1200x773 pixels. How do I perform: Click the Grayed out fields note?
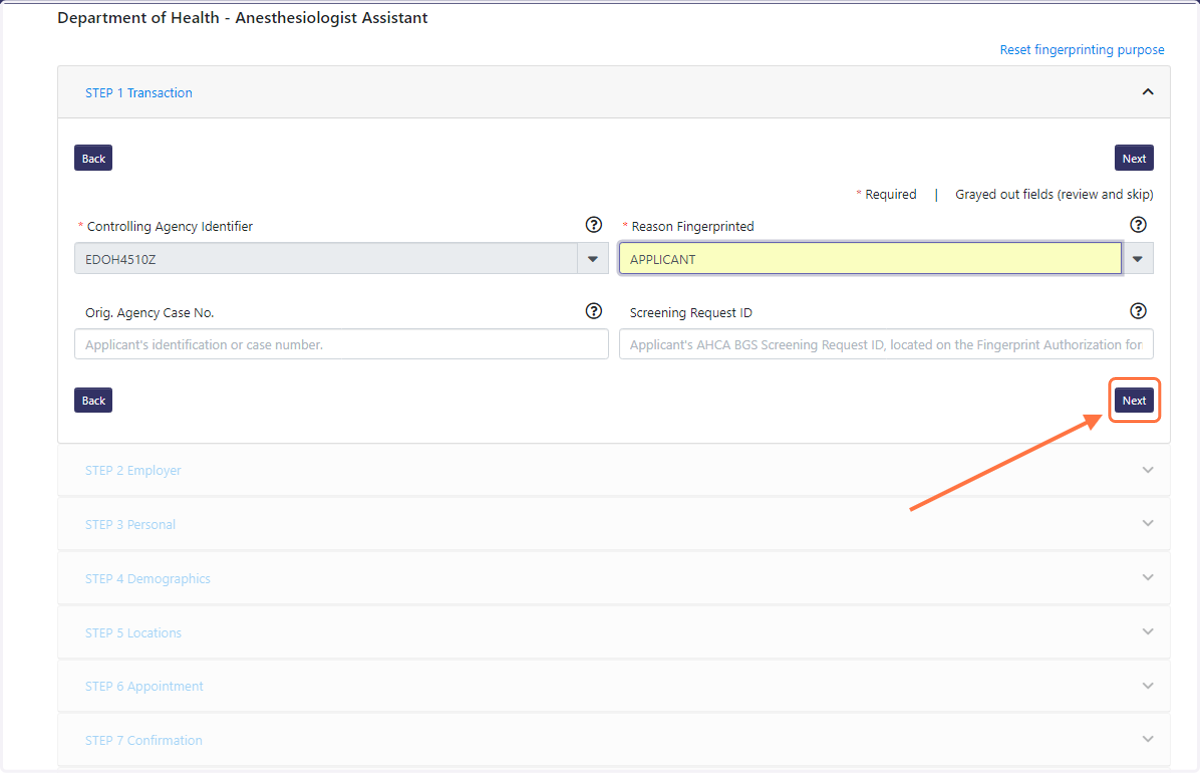coord(1054,194)
